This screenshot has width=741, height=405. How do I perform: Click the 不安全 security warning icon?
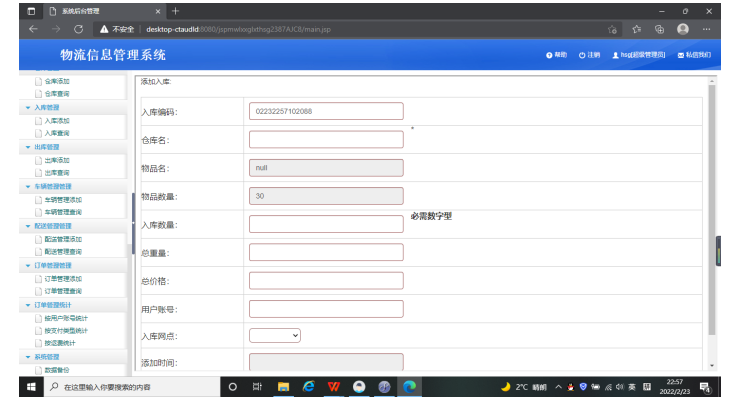pos(104,29)
